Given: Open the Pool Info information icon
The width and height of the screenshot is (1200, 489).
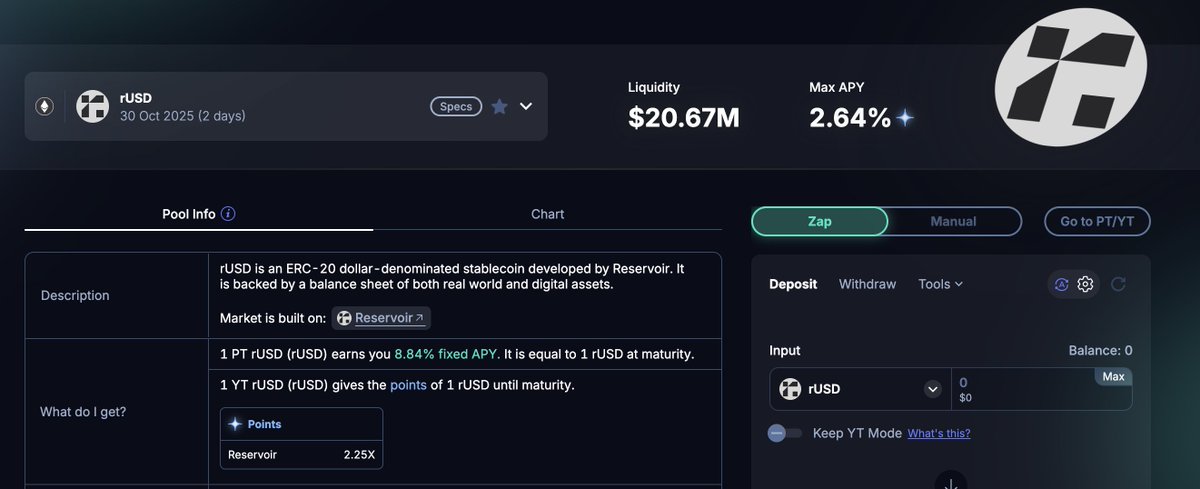Looking at the screenshot, I should coord(228,214).
